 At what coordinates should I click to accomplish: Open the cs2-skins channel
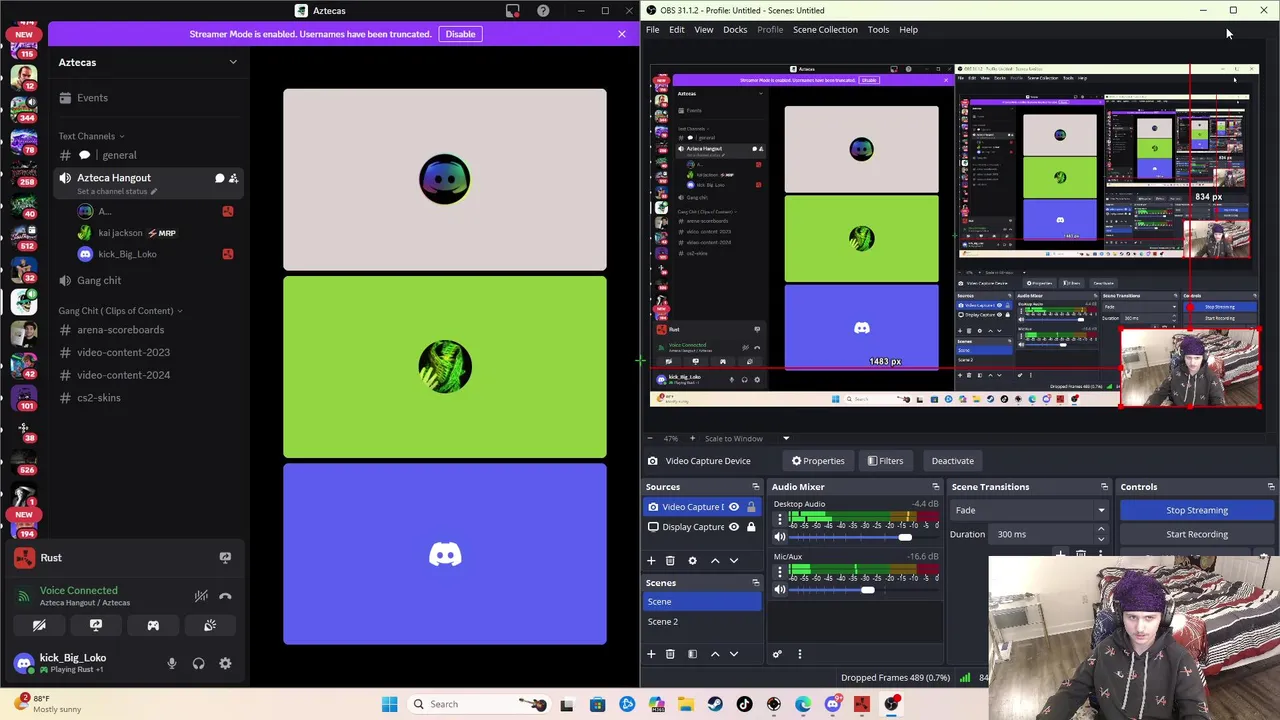(99, 398)
